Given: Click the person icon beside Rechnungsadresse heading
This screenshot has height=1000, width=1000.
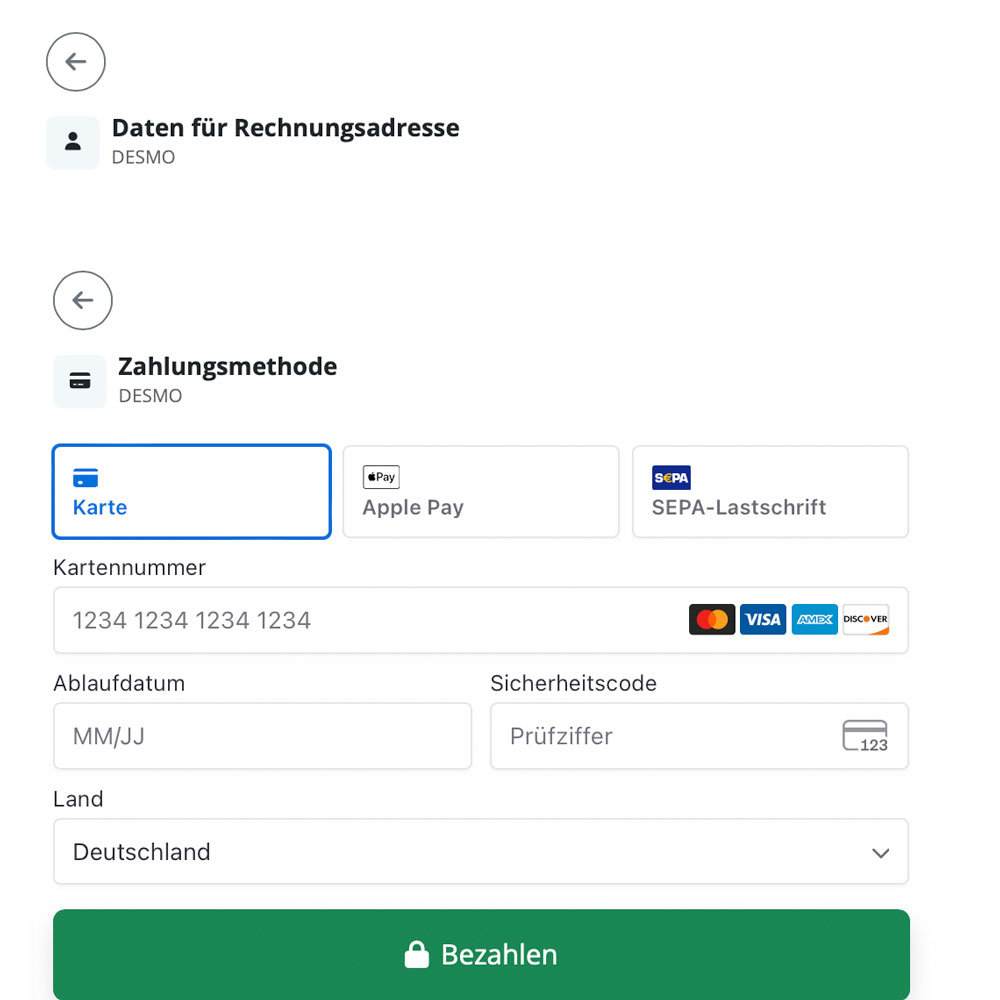Looking at the screenshot, I should tap(73, 142).
